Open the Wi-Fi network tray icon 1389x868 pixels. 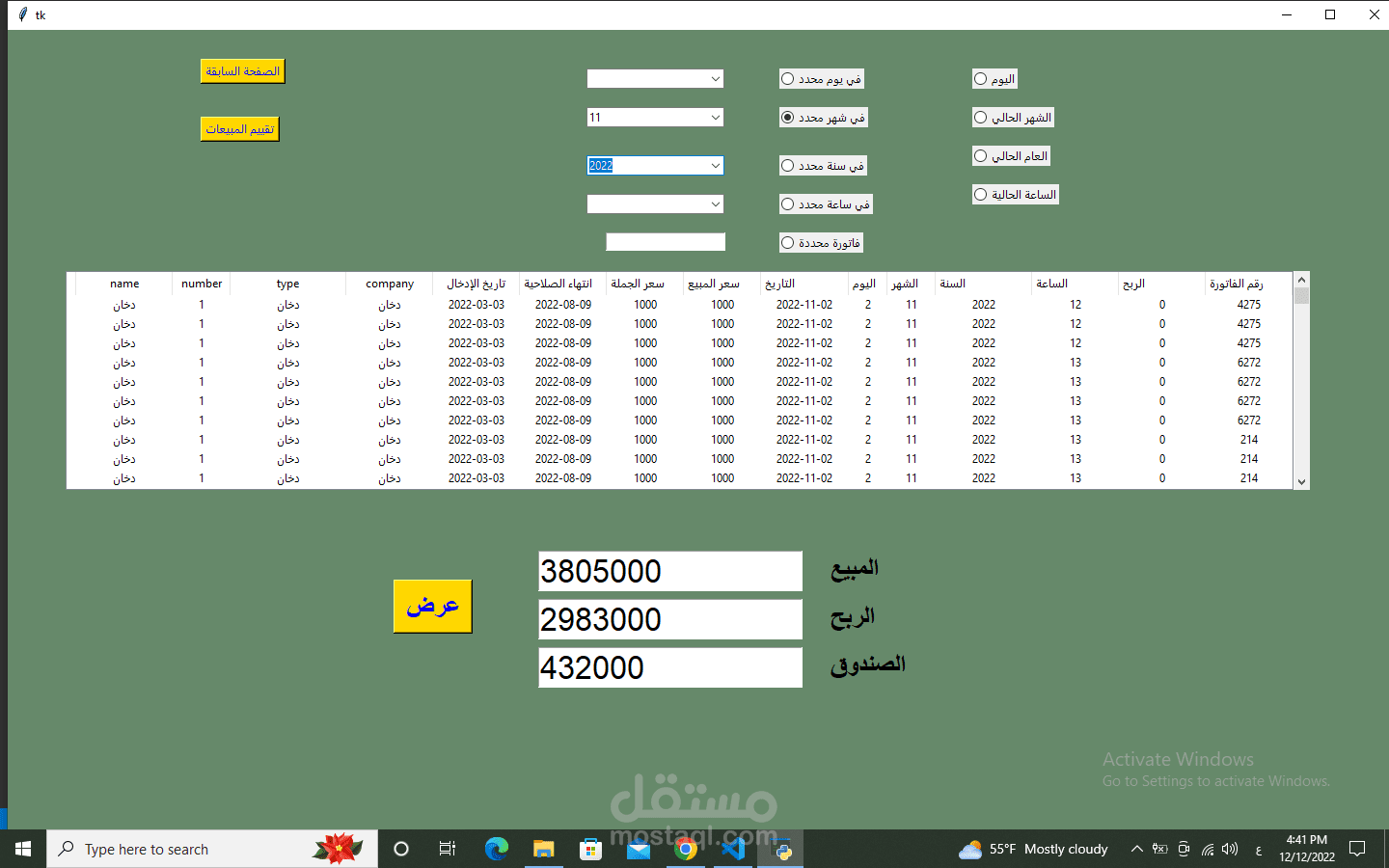(x=1207, y=849)
